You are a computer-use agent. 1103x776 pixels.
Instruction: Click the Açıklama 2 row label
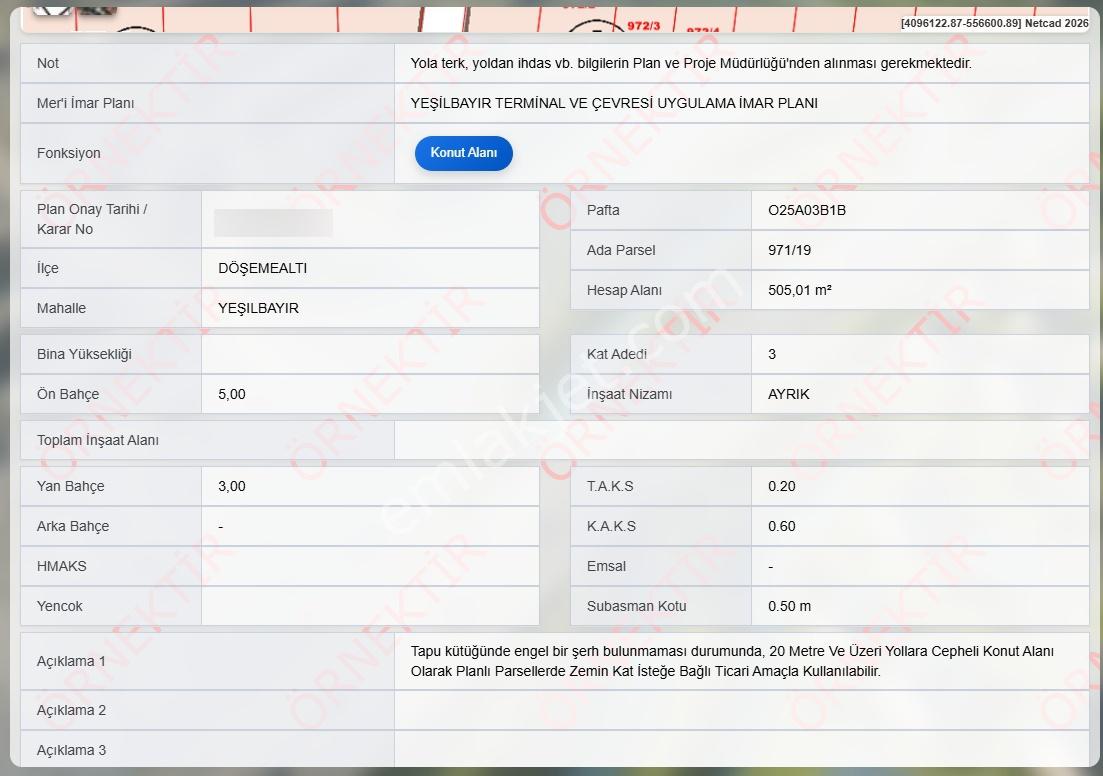click(71, 711)
